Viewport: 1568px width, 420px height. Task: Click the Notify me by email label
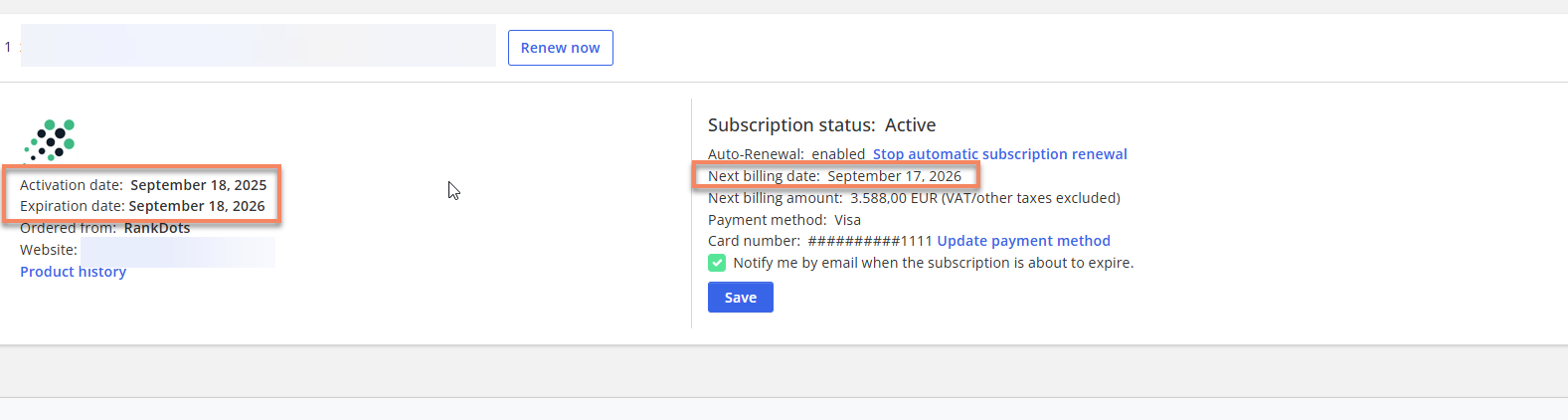[933, 263]
